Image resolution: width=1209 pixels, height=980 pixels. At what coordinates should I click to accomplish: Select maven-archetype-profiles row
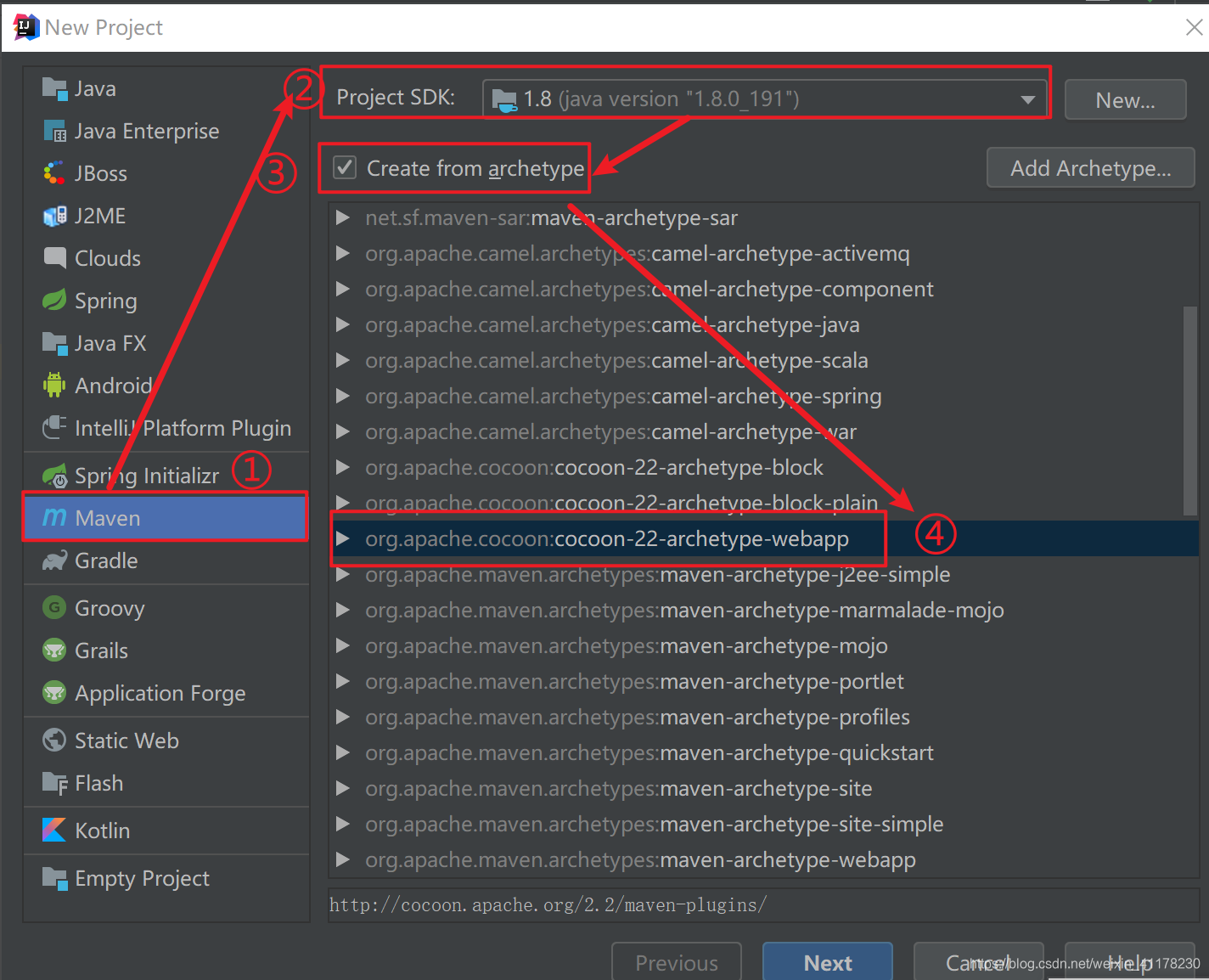tap(764, 717)
